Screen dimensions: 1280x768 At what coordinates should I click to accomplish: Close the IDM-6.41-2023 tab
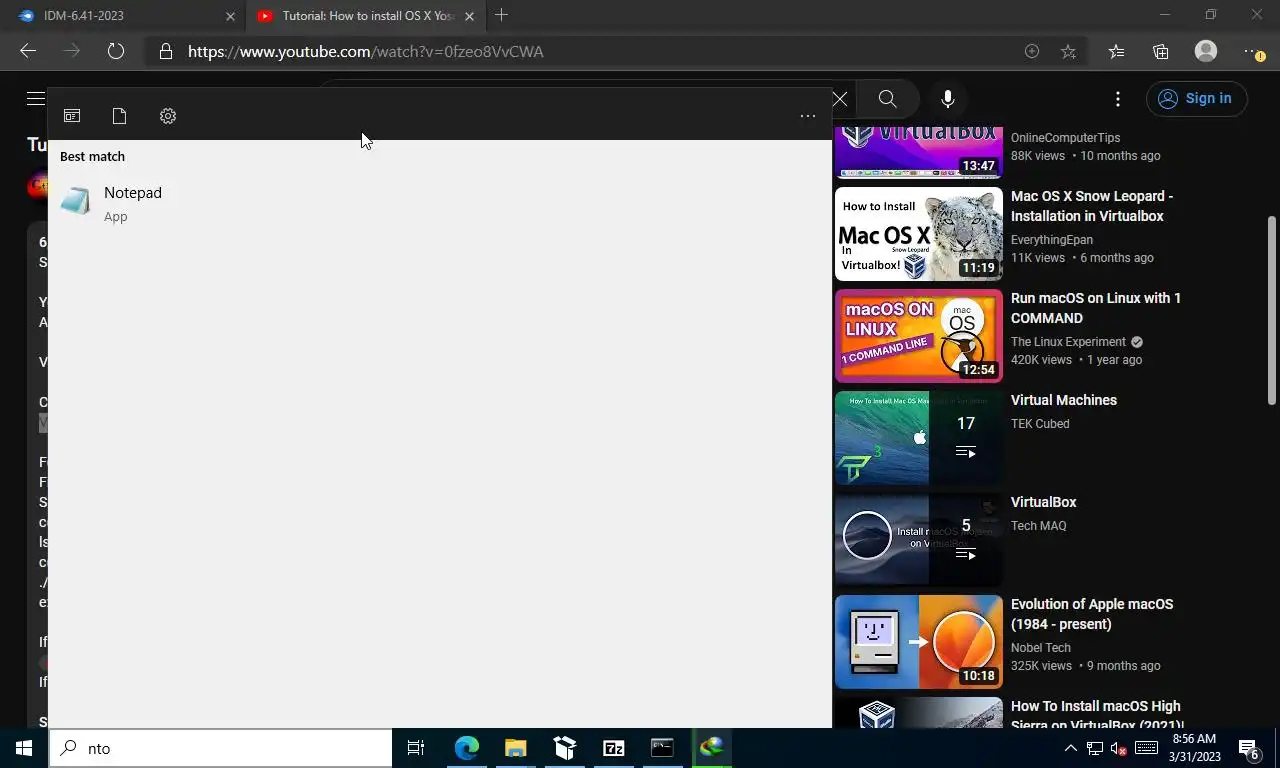[230, 16]
